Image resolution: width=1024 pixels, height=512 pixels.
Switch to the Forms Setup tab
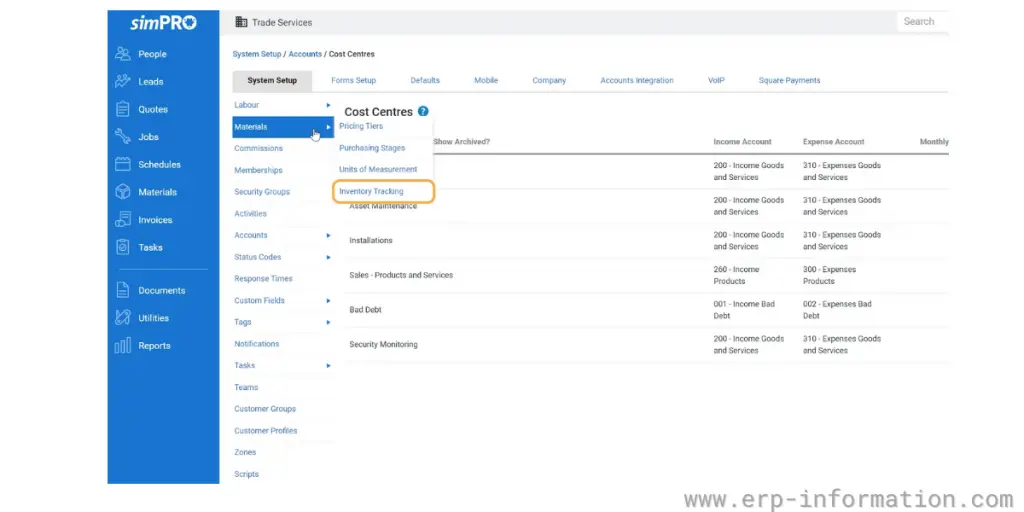point(353,81)
